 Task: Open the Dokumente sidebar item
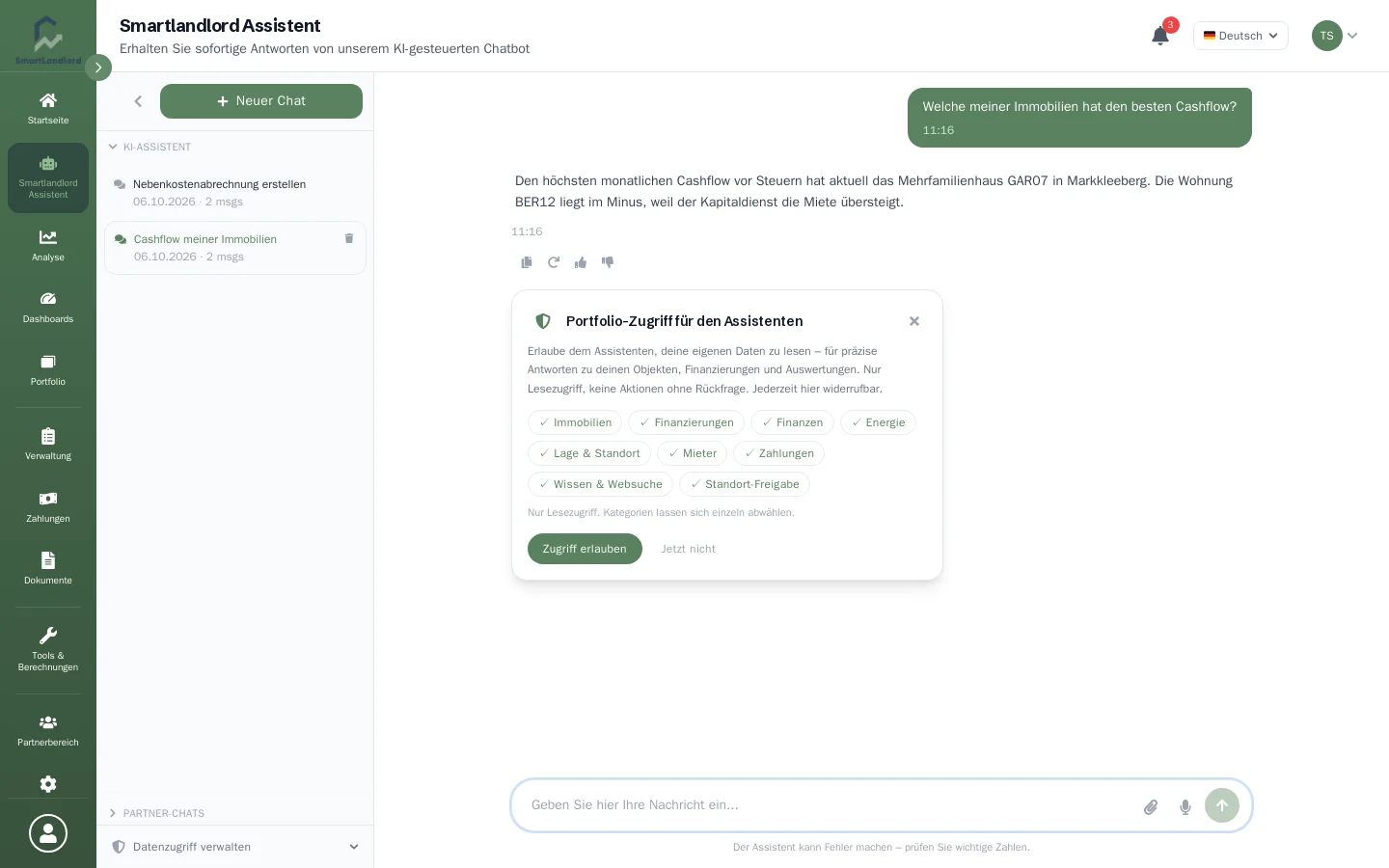tap(48, 568)
